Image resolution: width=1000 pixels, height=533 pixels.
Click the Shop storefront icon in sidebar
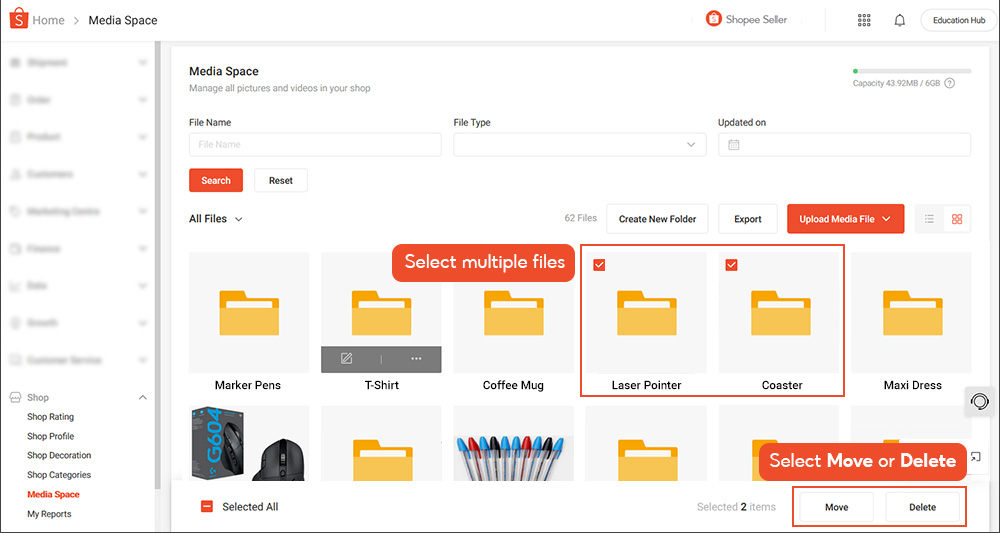tap(16, 398)
